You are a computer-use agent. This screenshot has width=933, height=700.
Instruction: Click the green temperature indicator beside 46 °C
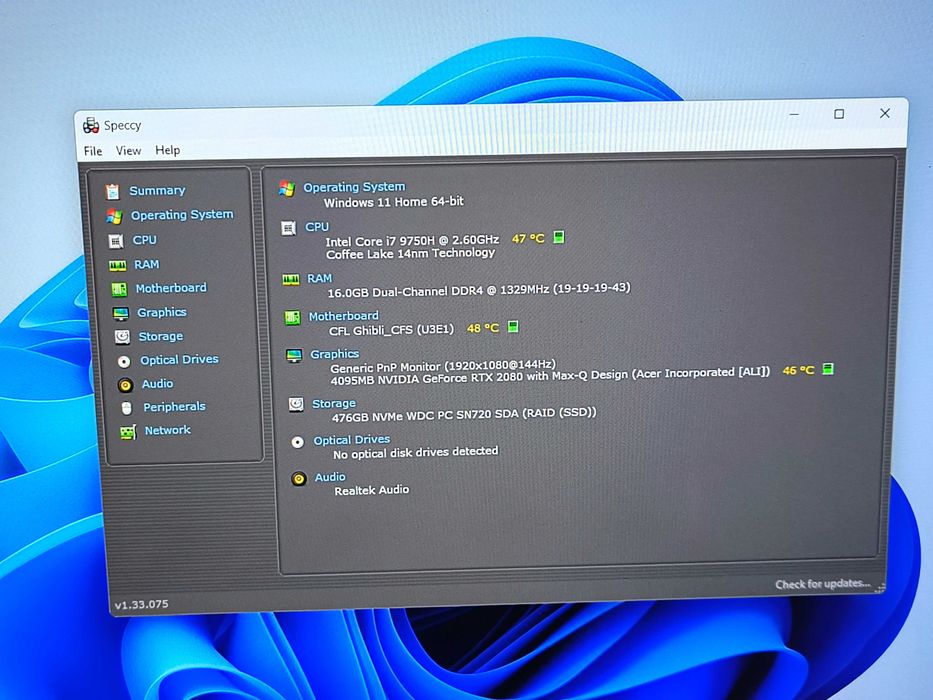click(x=827, y=369)
